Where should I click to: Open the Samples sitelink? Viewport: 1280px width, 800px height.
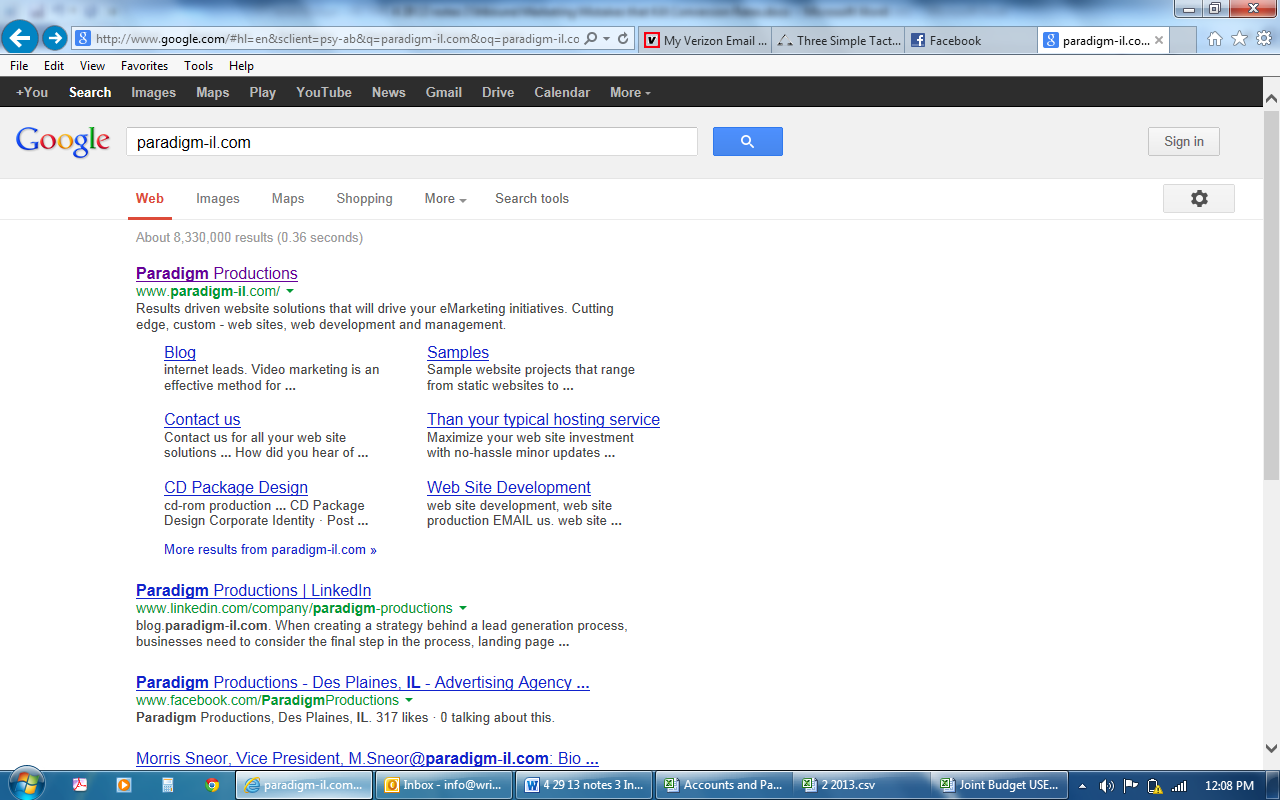coord(458,352)
